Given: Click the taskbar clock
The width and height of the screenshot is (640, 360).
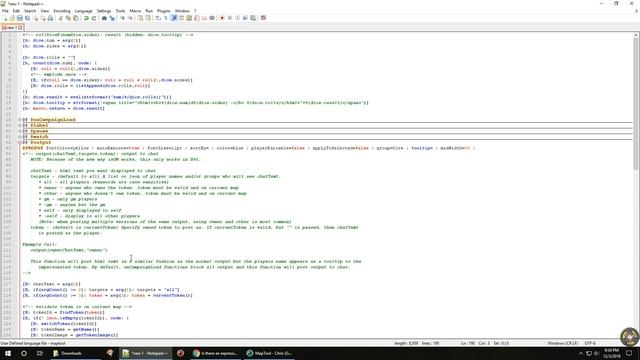Looking at the screenshot, I should coord(611,353).
